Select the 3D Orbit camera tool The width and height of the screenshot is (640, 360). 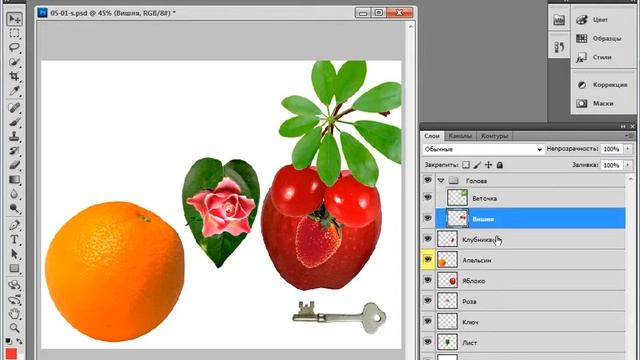[14, 300]
